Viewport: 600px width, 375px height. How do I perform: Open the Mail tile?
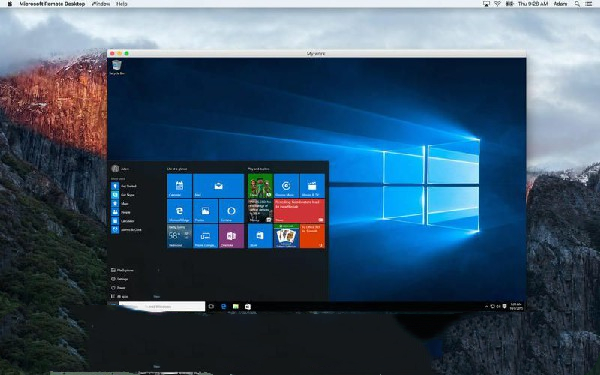218,186
